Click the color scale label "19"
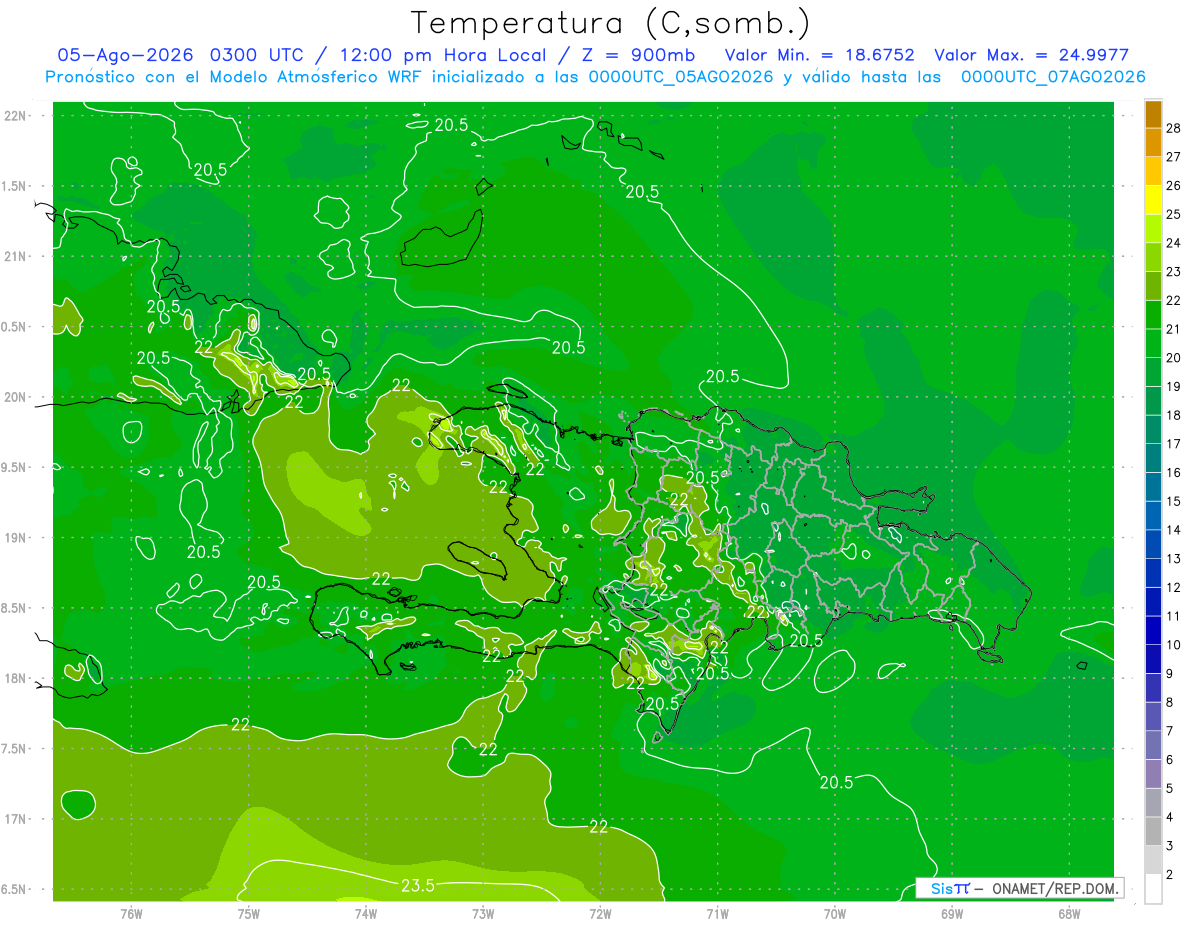The image size is (1200, 927). point(1174,386)
